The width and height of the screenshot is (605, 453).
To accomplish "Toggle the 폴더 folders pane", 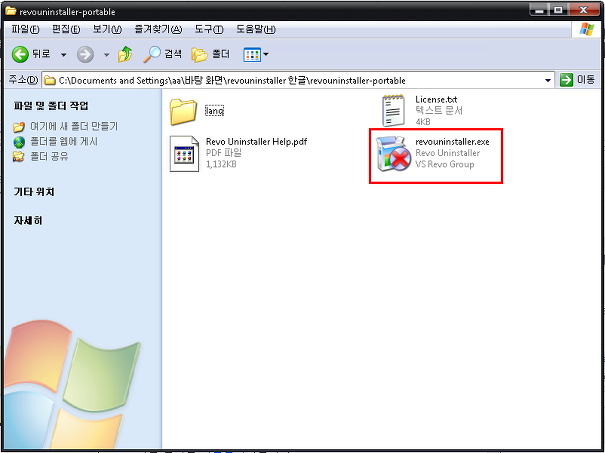I will pos(211,54).
